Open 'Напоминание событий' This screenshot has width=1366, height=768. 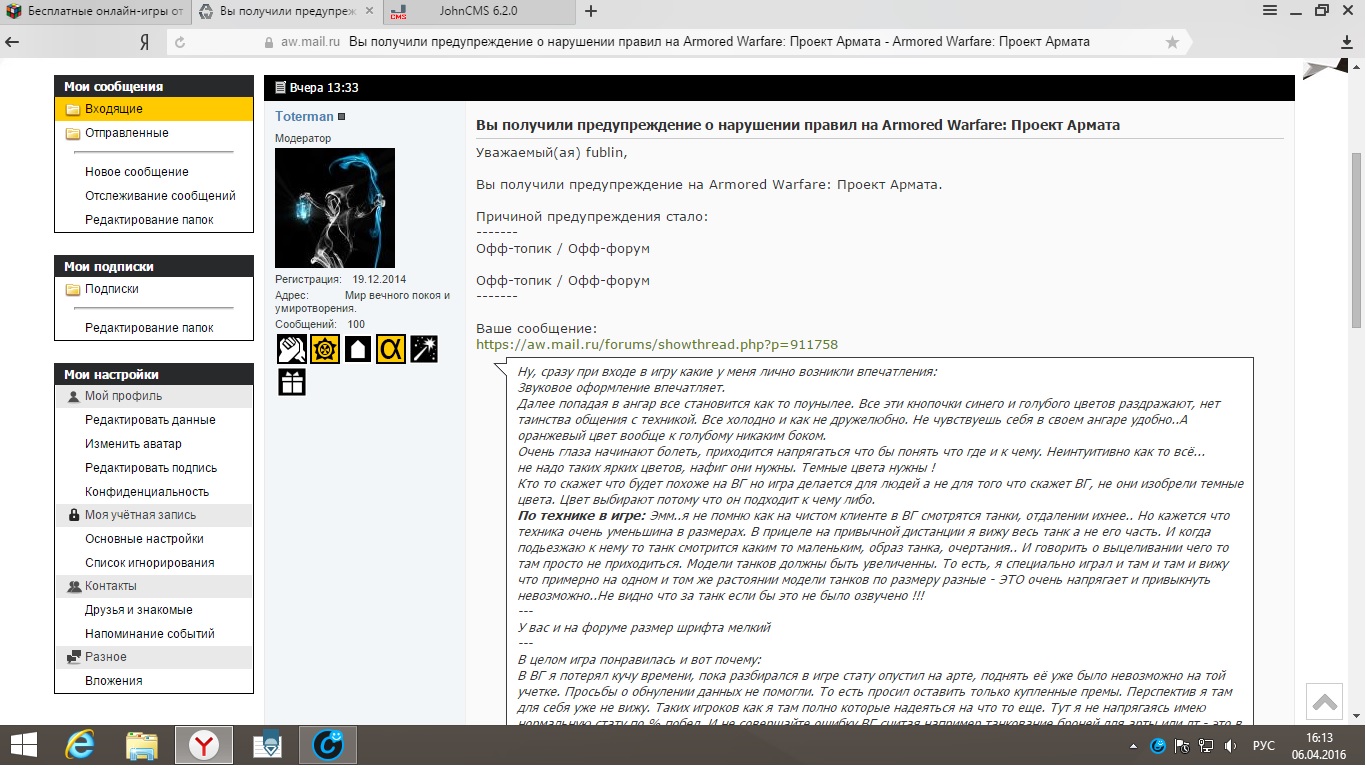(149, 634)
